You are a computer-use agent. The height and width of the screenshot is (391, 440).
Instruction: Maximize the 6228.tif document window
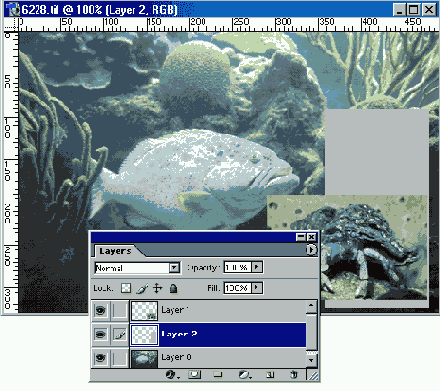(414, 10)
